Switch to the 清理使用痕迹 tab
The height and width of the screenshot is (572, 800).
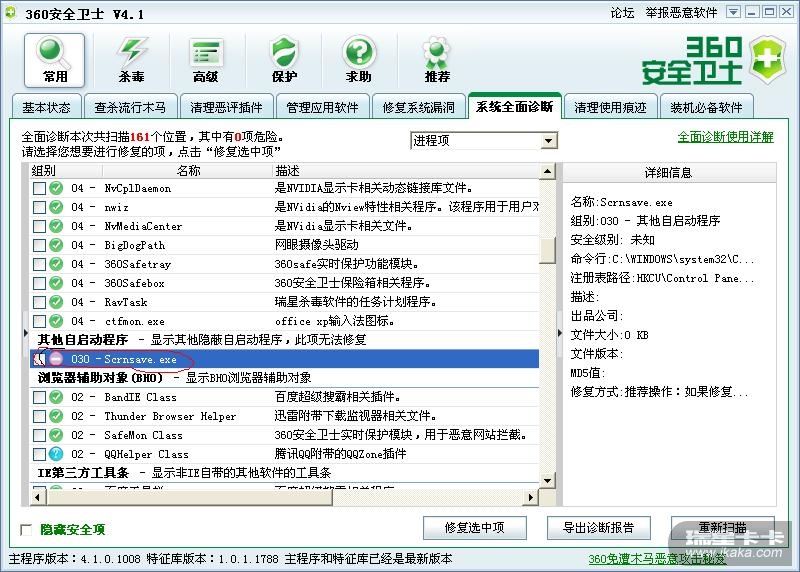pos(610,107)
